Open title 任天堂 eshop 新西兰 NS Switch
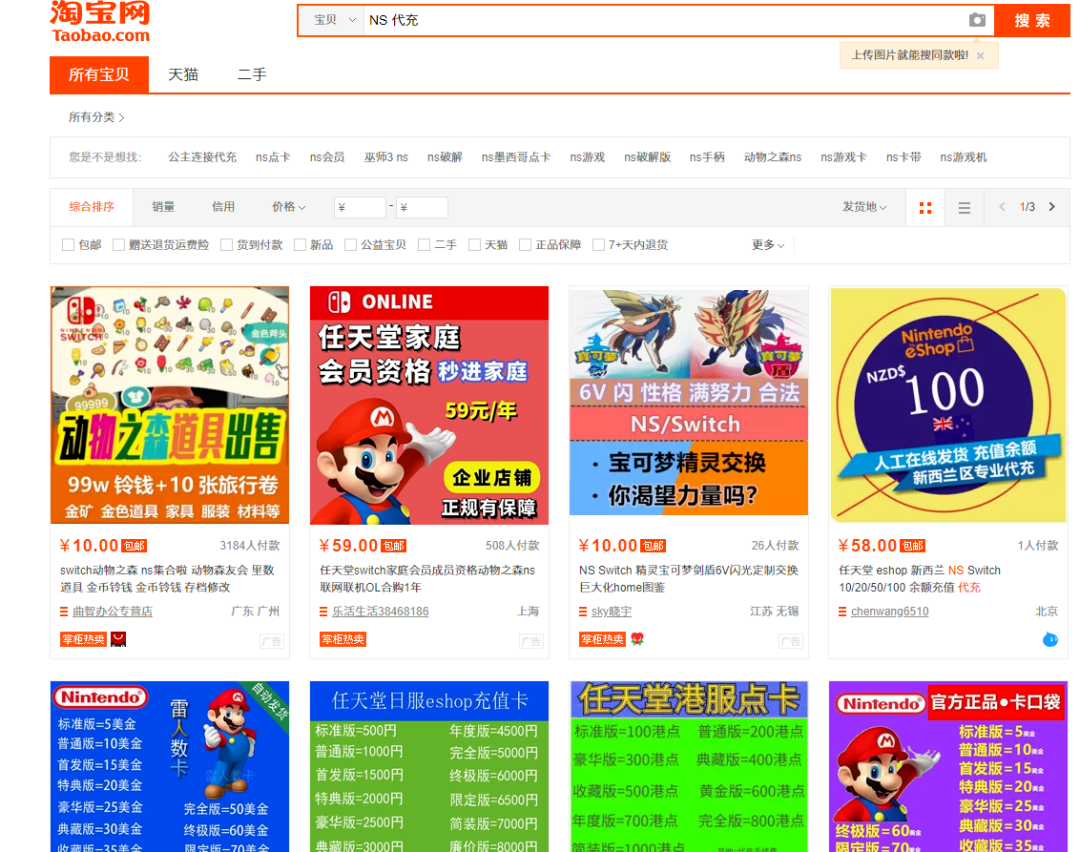Viewport: 1080px width, 852px height. pyautogui.click(x=920, y=579)
